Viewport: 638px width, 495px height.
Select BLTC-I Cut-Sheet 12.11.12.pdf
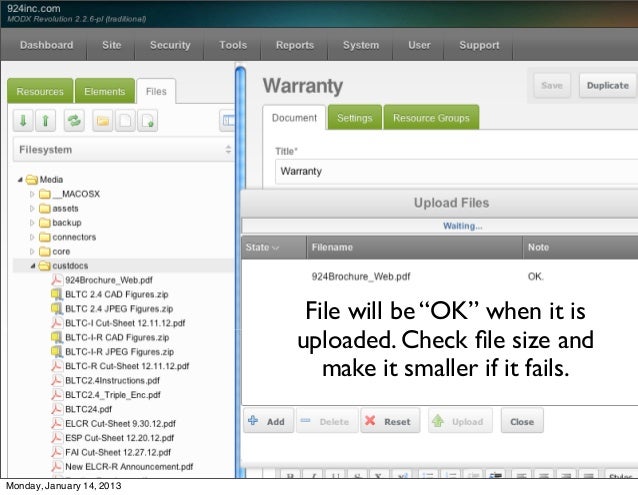125,323
